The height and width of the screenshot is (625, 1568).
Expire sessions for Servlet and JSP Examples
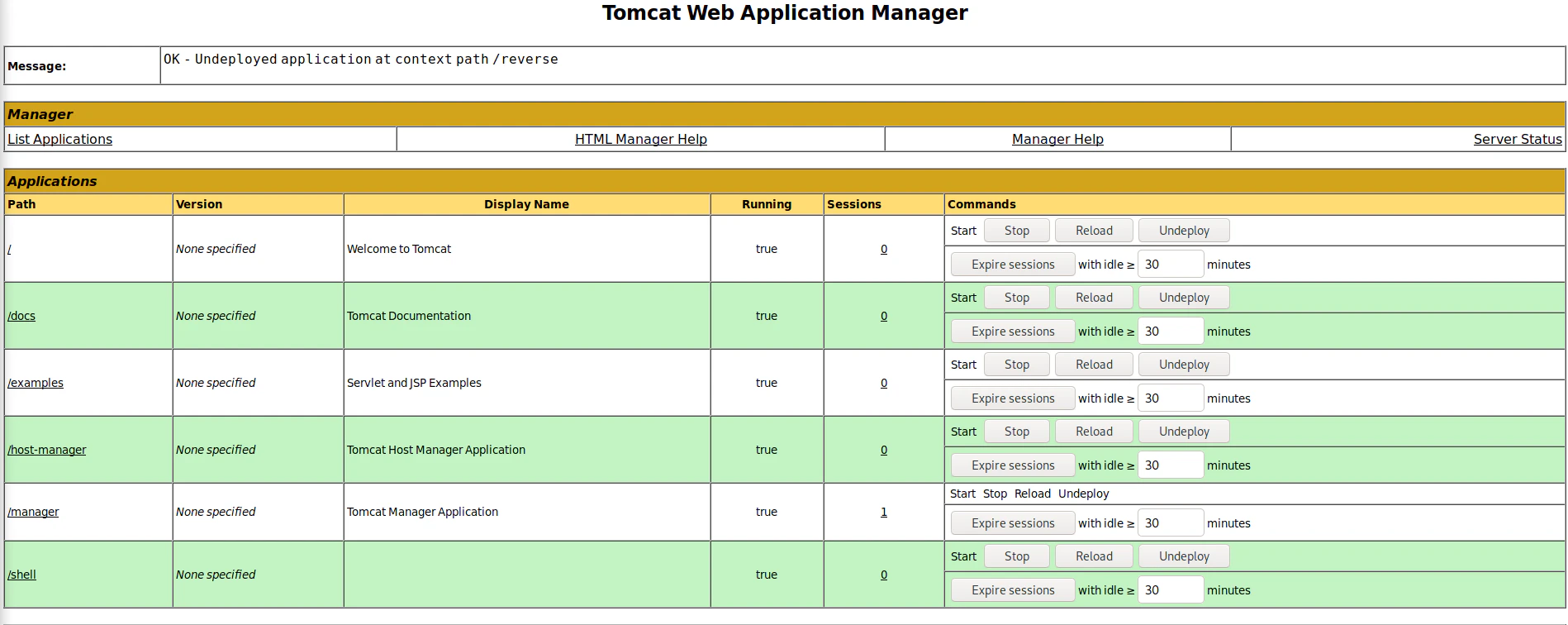pos(1013,398)
